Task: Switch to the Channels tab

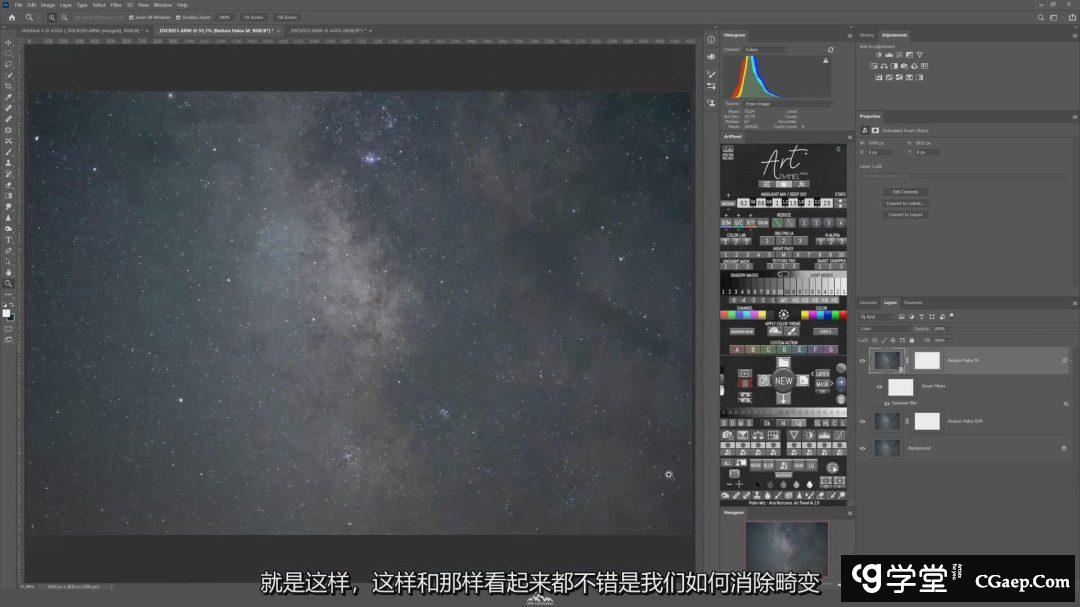Action: (x=913, y=302)
